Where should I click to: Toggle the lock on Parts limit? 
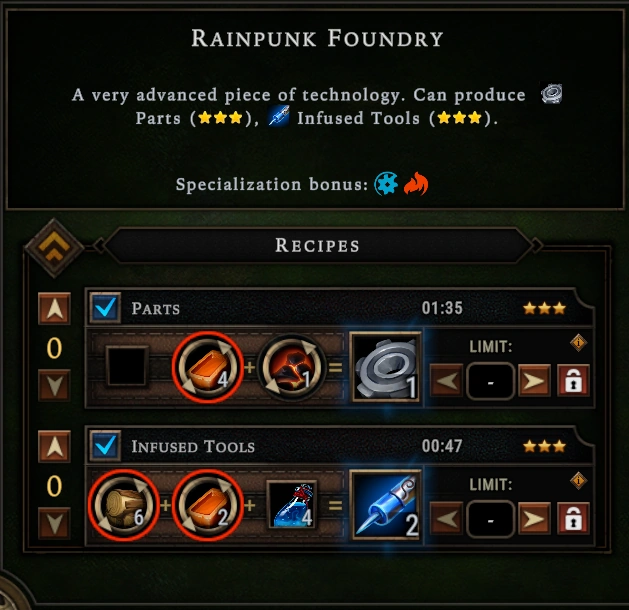pos(573,380)
